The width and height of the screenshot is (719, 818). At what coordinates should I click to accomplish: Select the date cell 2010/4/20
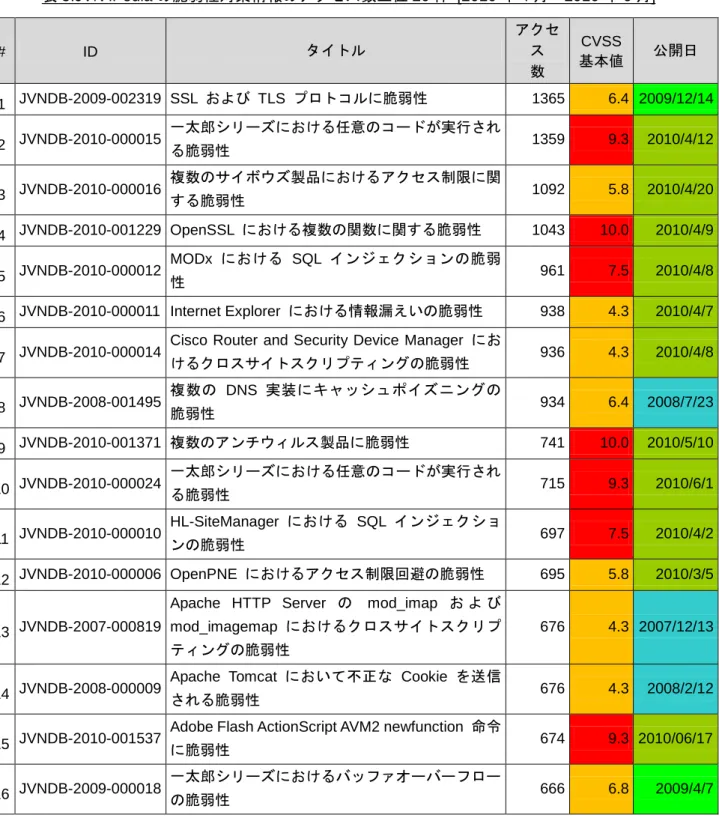coord(676,189)
